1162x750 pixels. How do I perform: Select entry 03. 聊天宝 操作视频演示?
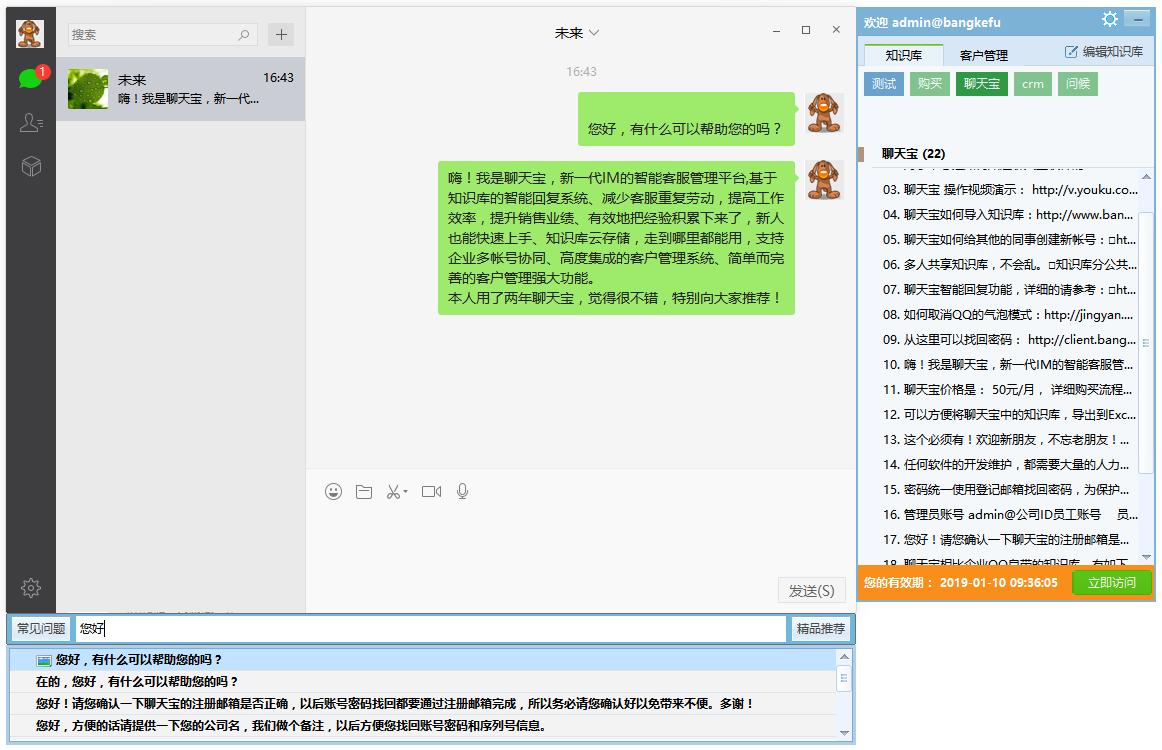pos(1009,190)
